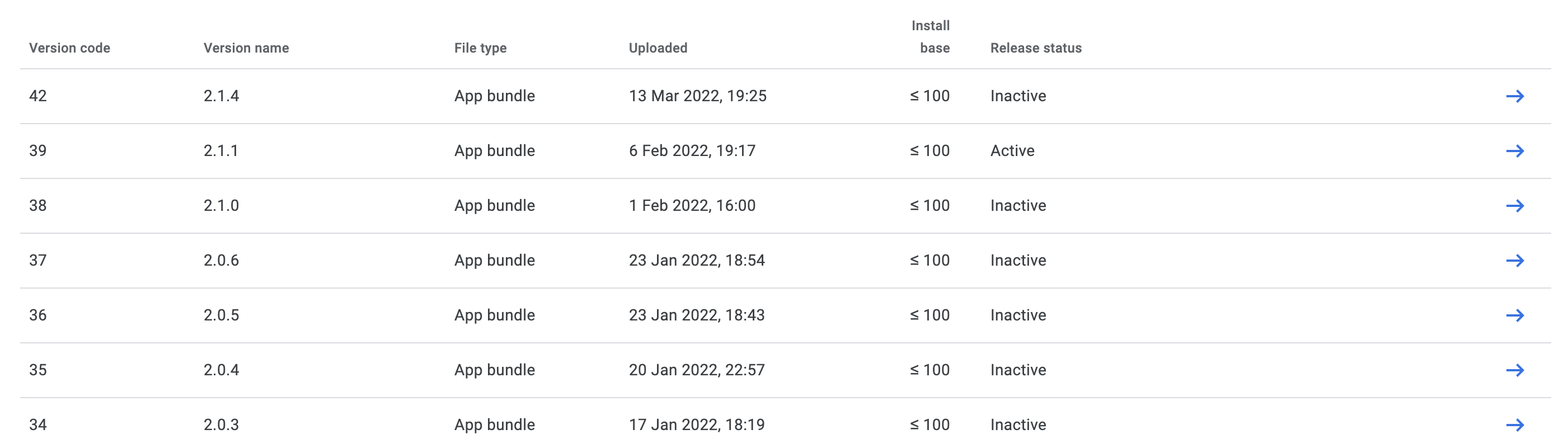The height and width of the screenshot is (434, 1568).
Task: Open details arrow for version code 42
Action: pos(1514,96)
